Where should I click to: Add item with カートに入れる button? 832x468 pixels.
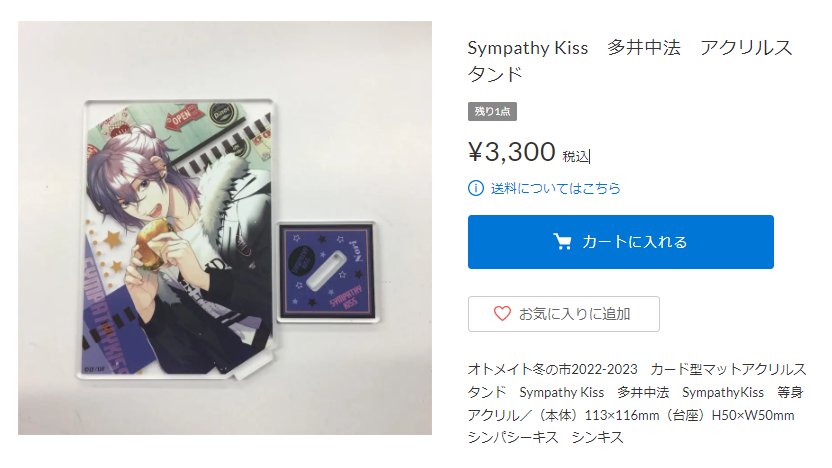coord(620,242)
